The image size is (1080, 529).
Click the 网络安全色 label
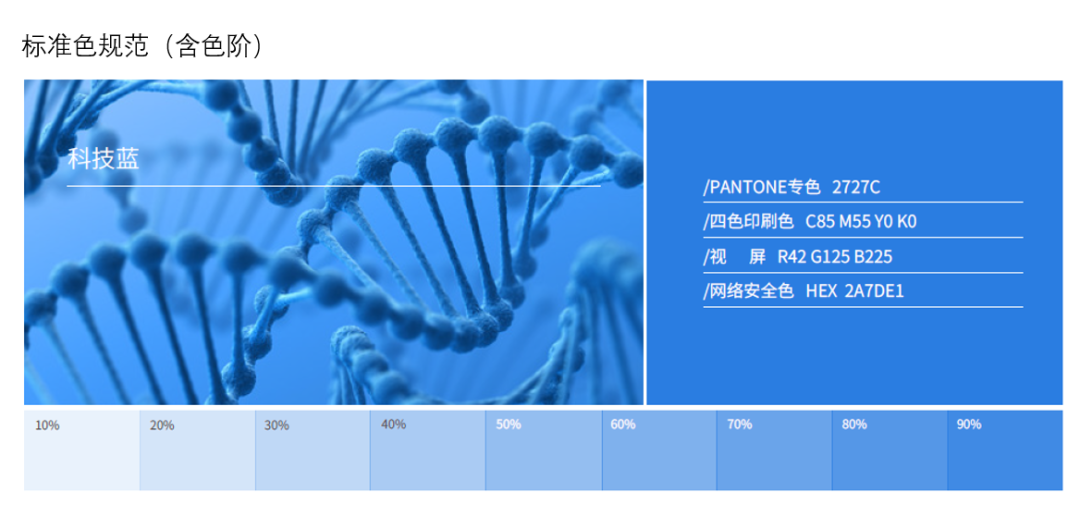point(749,291)
